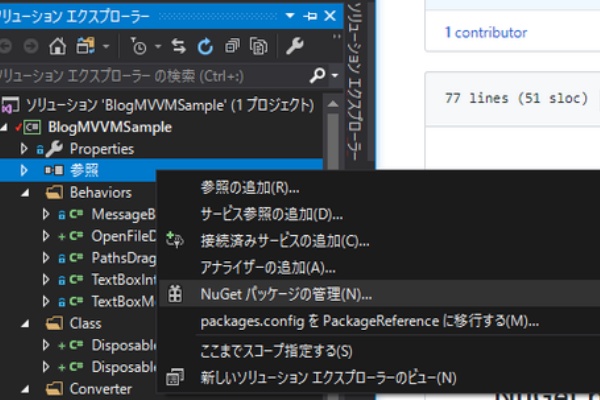600x400 pixels.
Task: Collapse the BlogMVVMSample project node
Action: click(4, 127)
